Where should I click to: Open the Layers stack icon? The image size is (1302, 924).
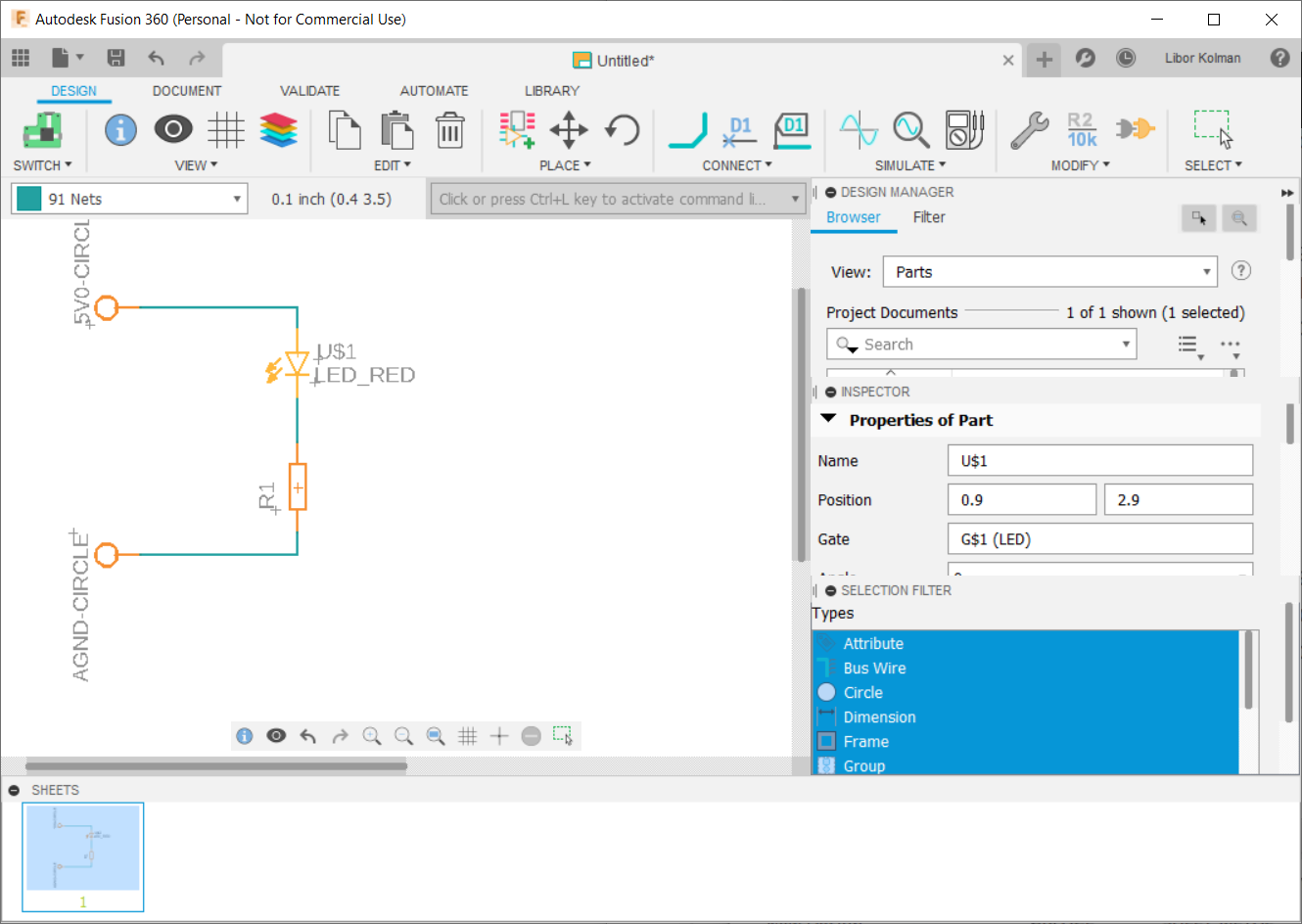click(x=279, y=129)
